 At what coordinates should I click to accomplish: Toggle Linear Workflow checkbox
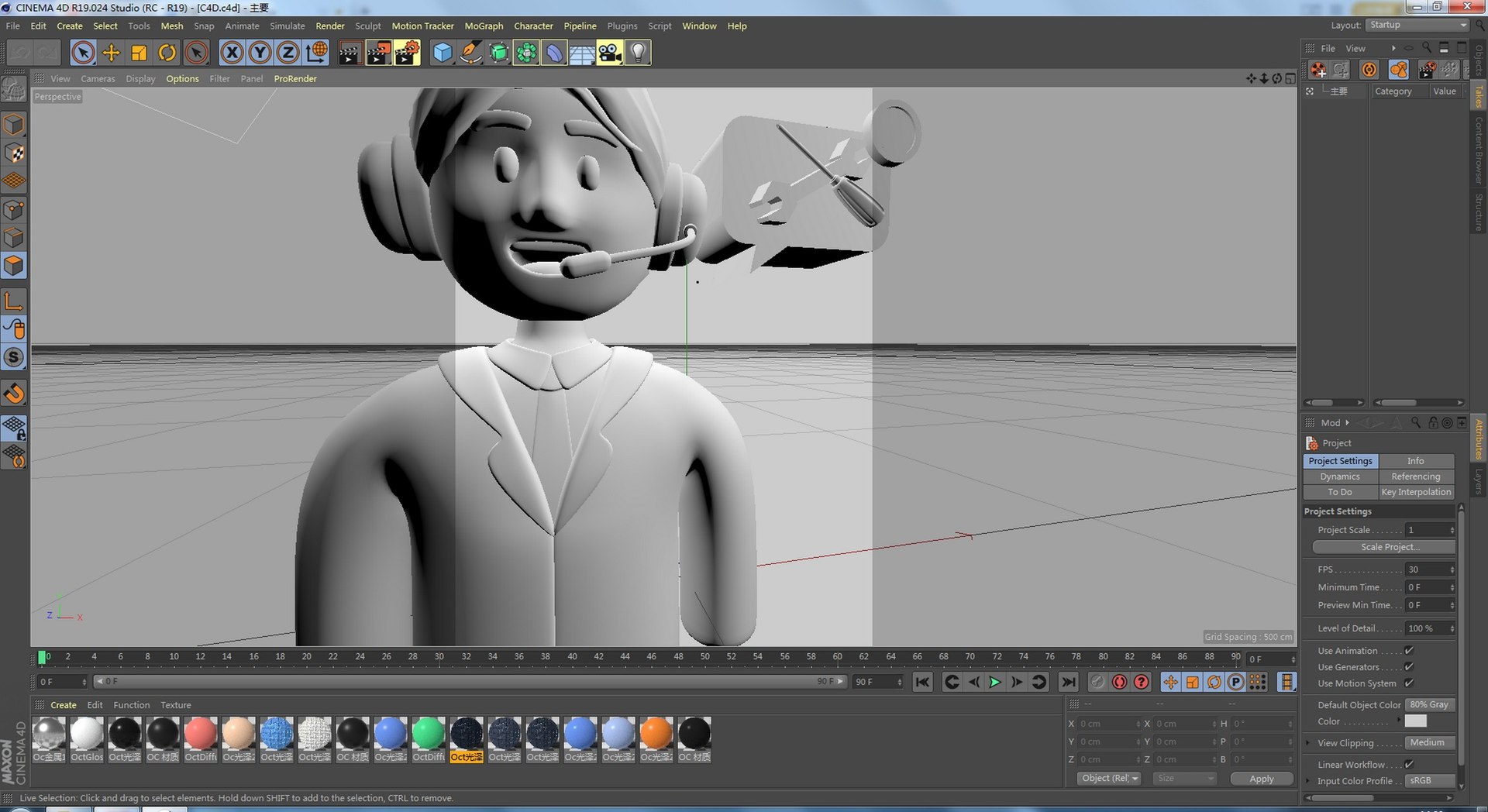pos(1409,765)
